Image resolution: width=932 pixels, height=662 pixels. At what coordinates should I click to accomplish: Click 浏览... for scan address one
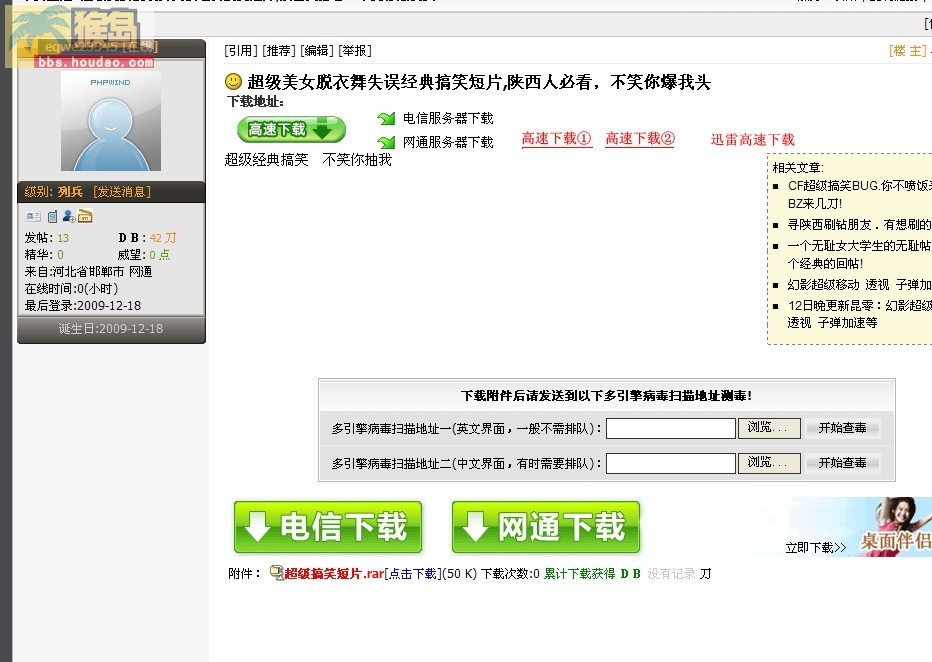coord(769,428)
